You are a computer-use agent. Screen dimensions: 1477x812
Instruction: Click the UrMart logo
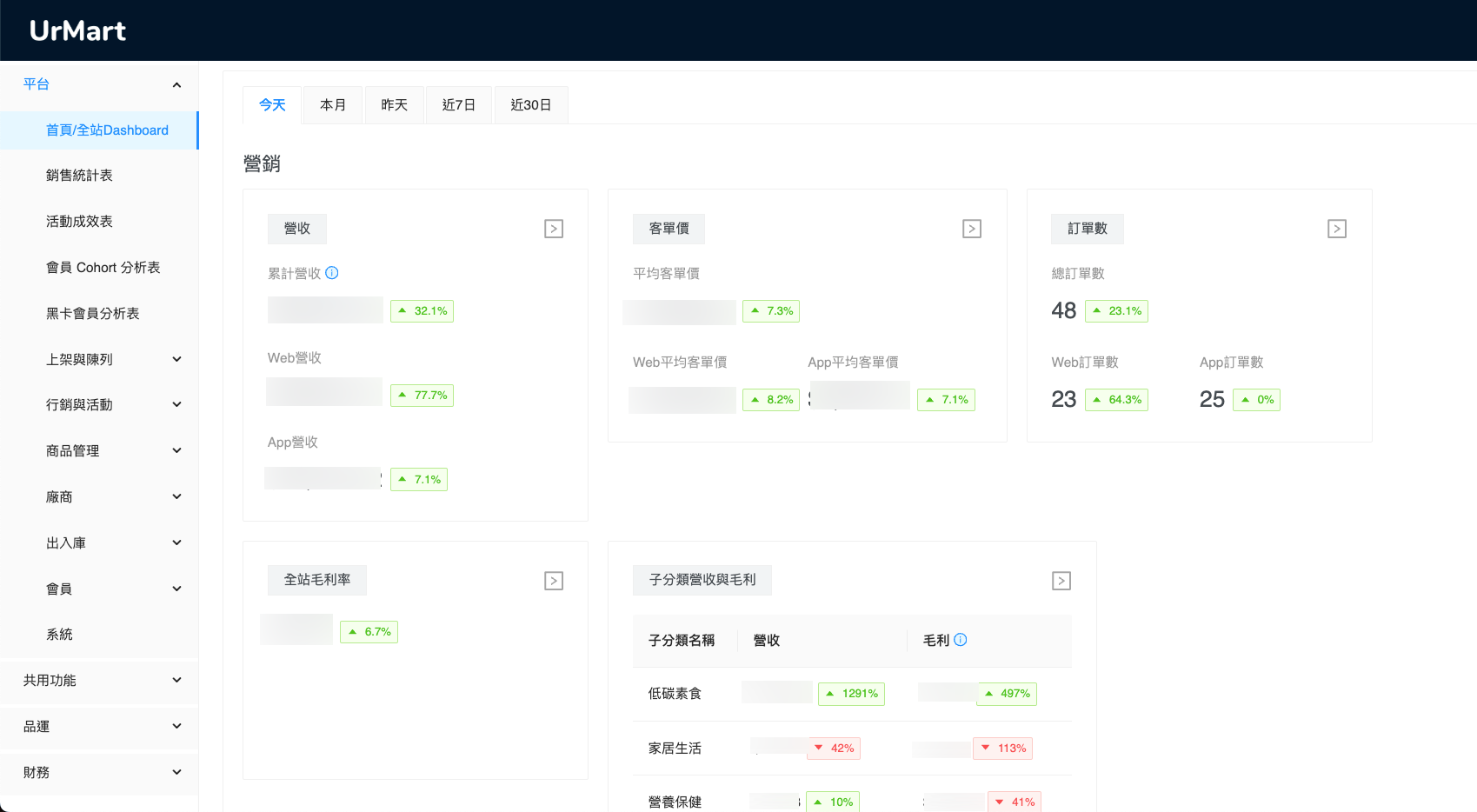(x=77, y=30)
